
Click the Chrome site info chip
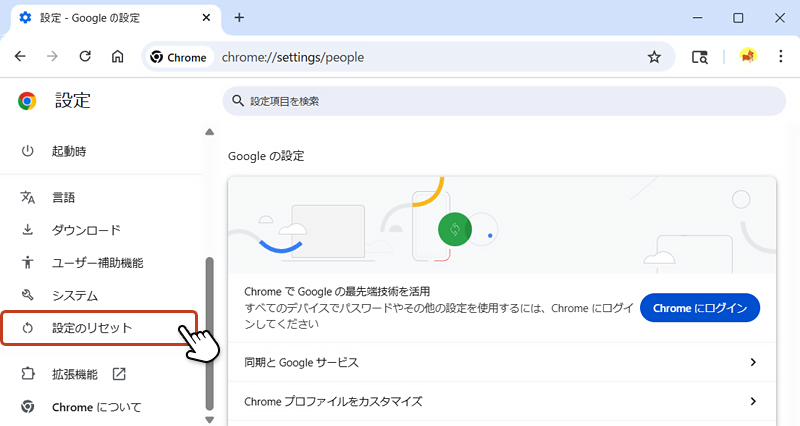[178, 57]
